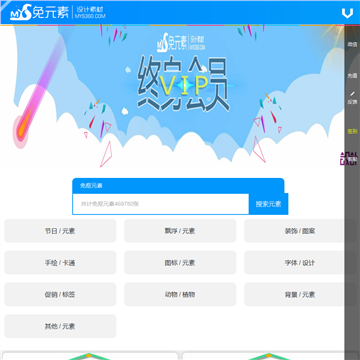
Task: Open the 反馈 pencil item in sidebar
Action: click(x=352, y=99)
